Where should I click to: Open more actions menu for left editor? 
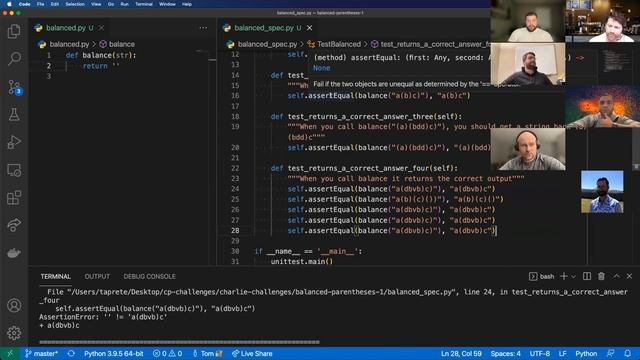[x=203, y=28]
